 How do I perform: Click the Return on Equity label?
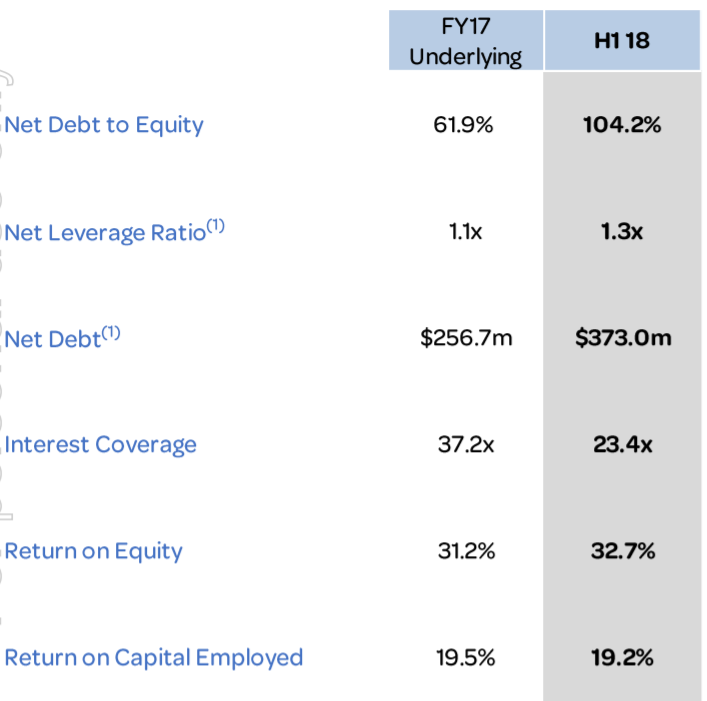tap(94, 551)
